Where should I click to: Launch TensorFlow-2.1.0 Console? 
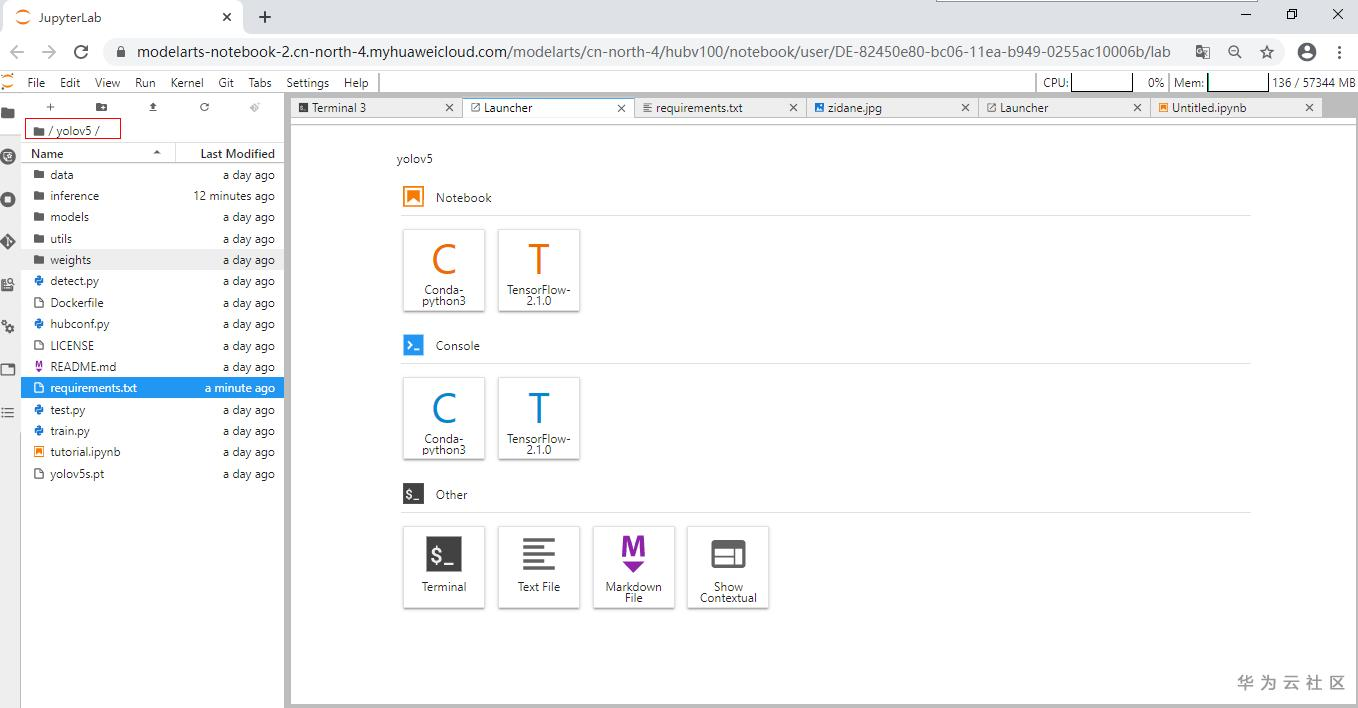(x=539, y=418)
